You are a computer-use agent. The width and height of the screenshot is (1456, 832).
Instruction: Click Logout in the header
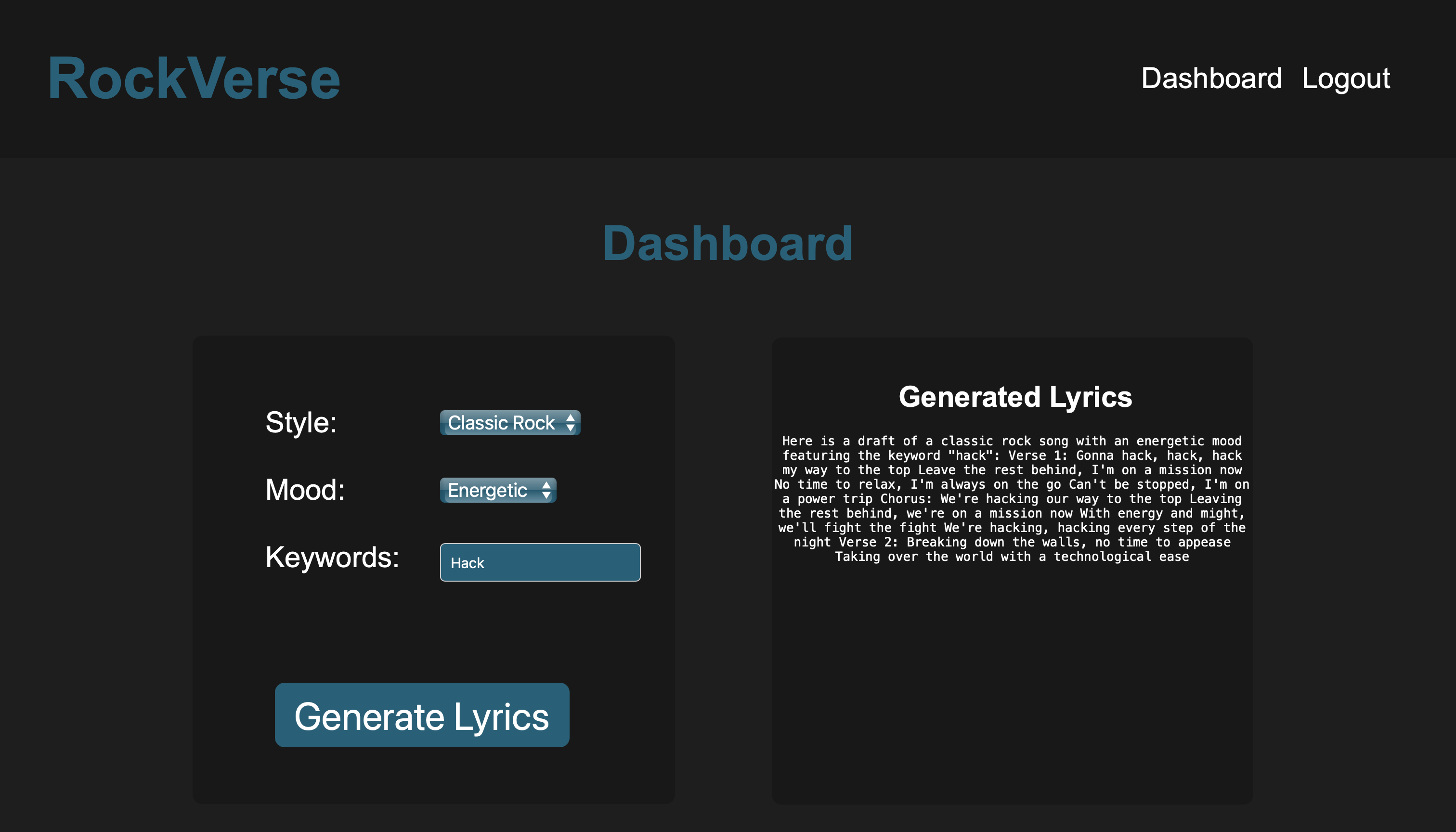(1345, 78)
